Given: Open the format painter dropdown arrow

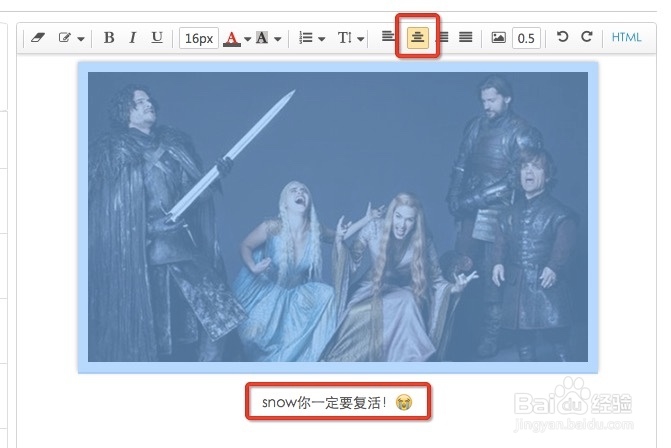Looking at the screenshot, I should (81, 39).
